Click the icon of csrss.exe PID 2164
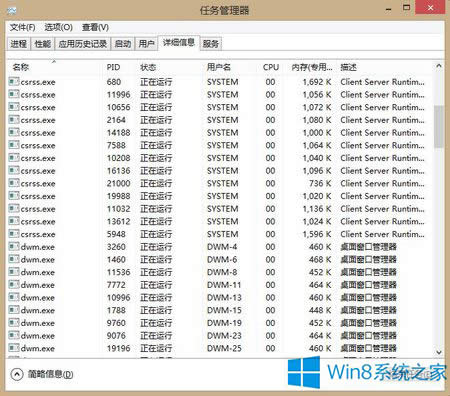The image size is (450, 396). click(x=14, y=119)
